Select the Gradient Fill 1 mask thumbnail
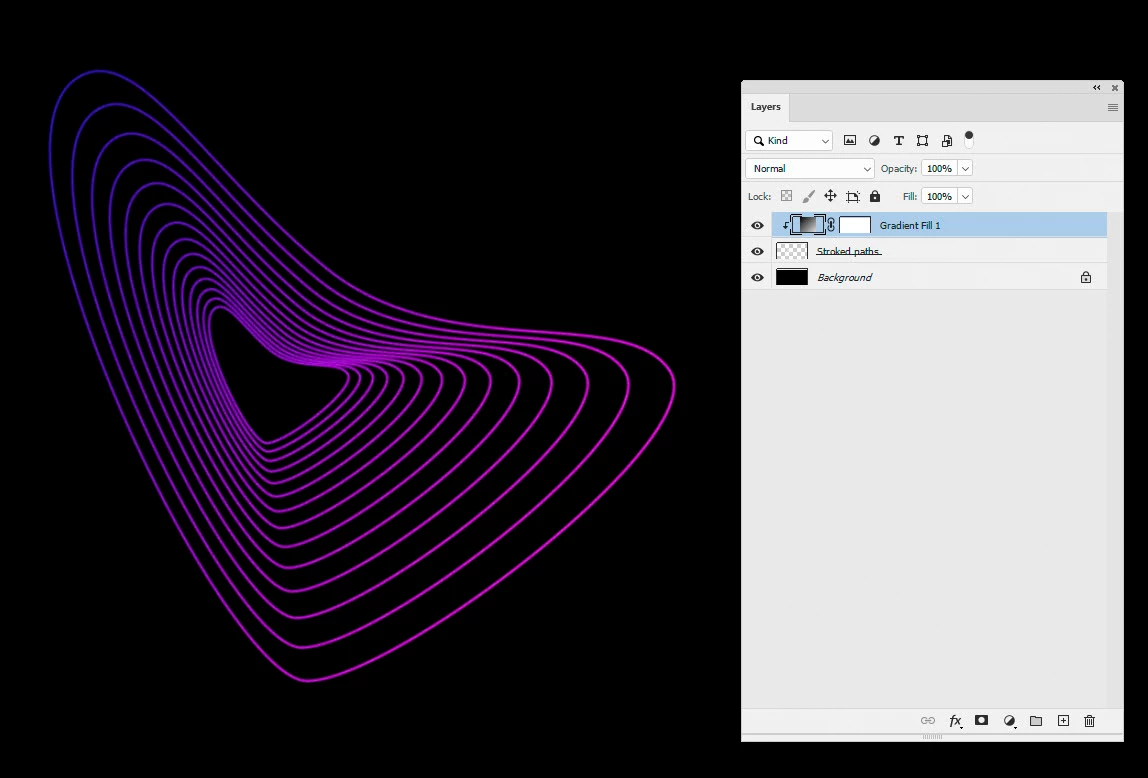 [854, 225]
